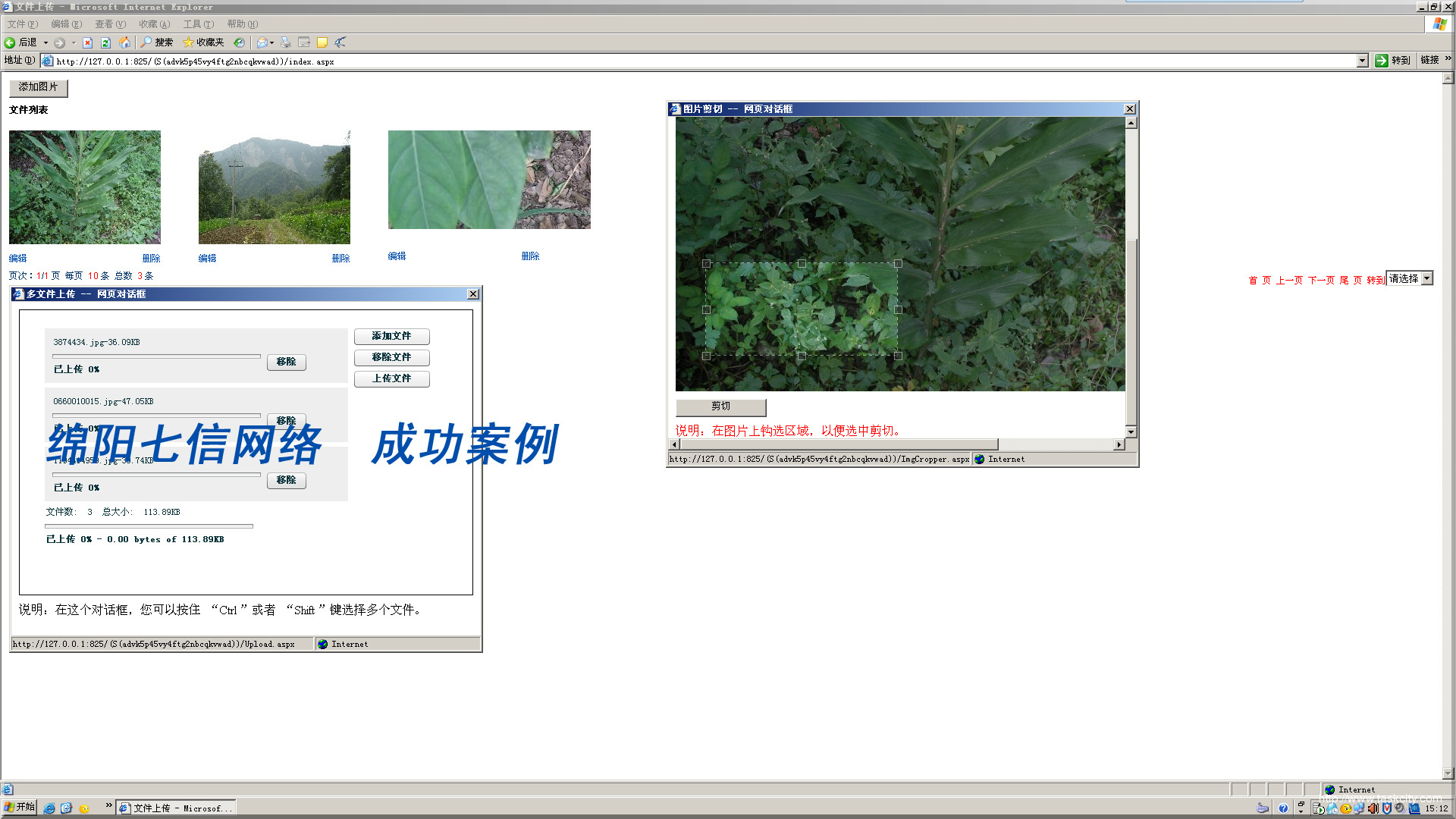Viewport: 1456px width, 819px height.
Task: Open the Search (搜索) toolbar button
Action: (157, 42)
